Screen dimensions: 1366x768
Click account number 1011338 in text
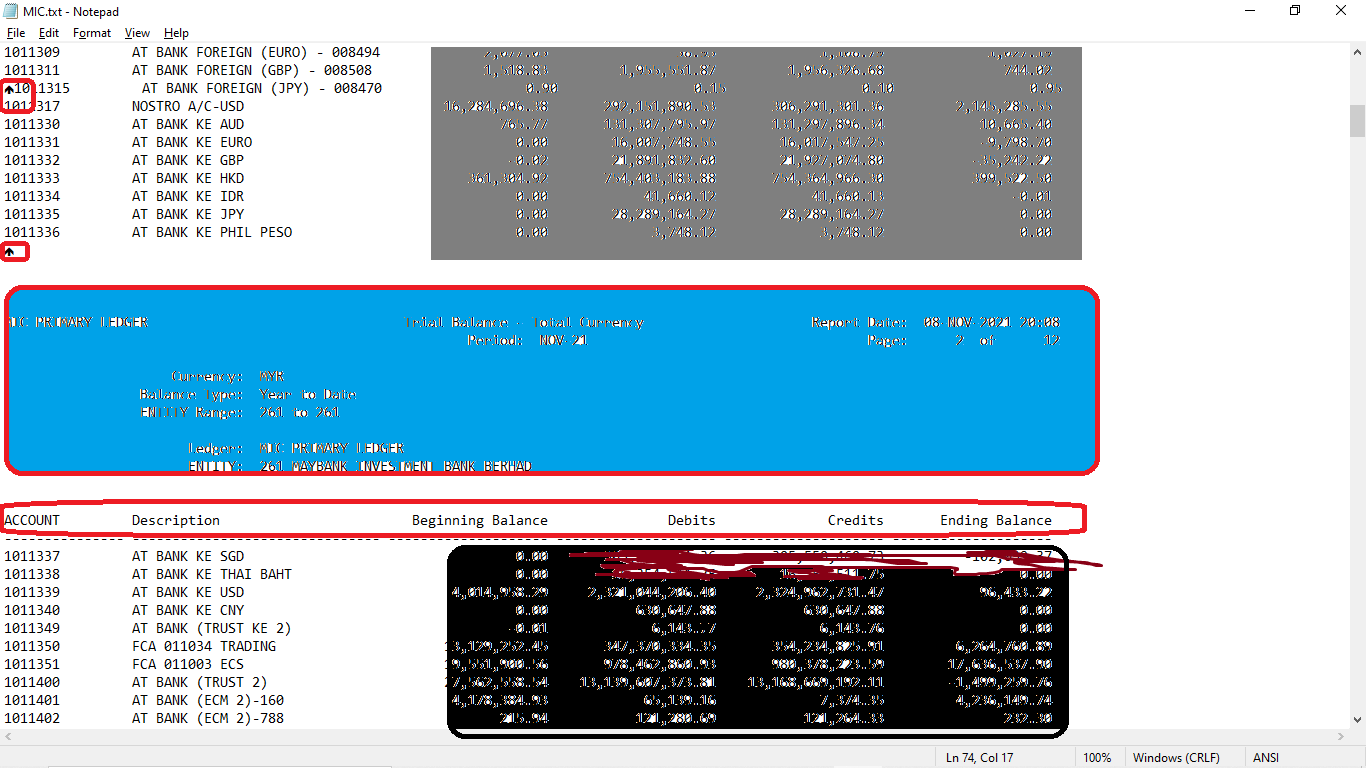click(32, 574)
